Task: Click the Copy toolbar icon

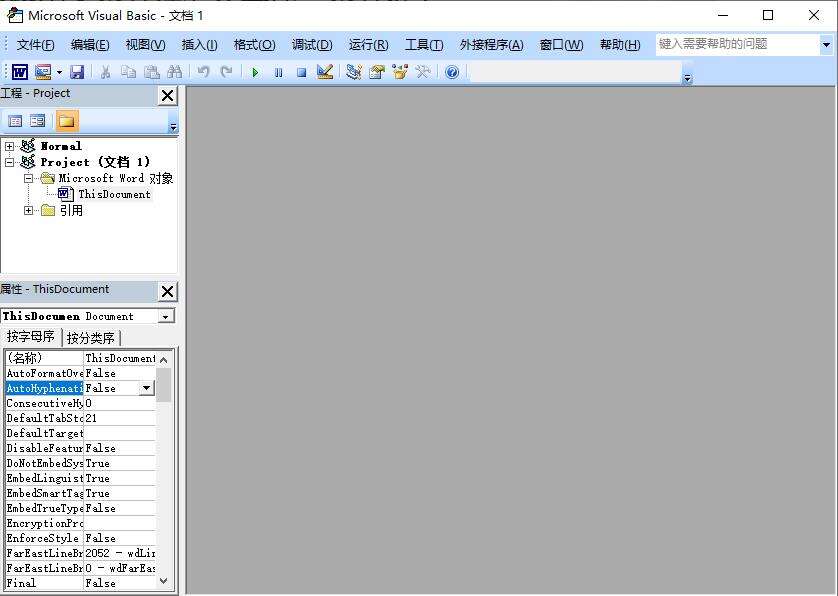Action: click(x=128, y=72)
